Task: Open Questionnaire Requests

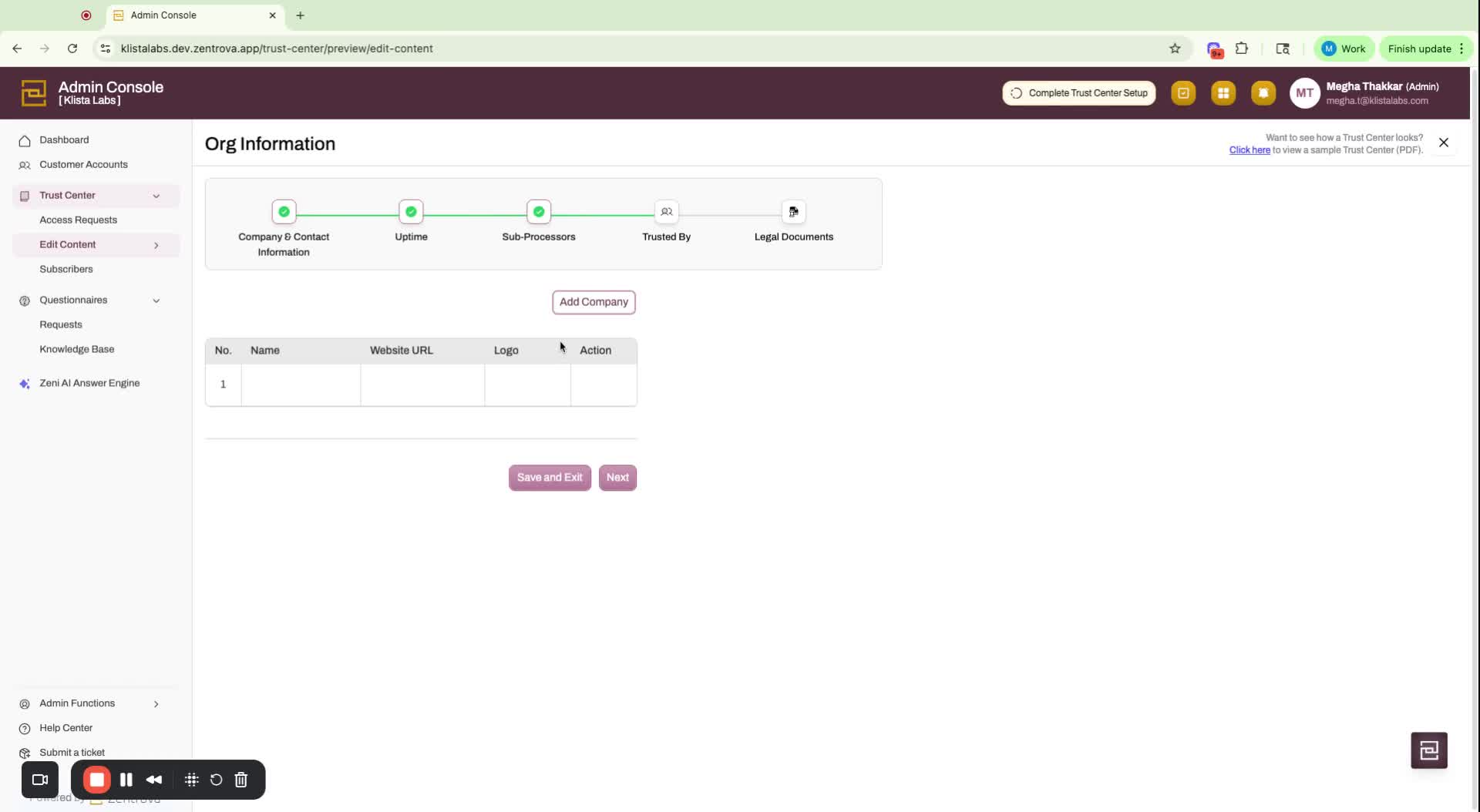Action: point(60,325)
